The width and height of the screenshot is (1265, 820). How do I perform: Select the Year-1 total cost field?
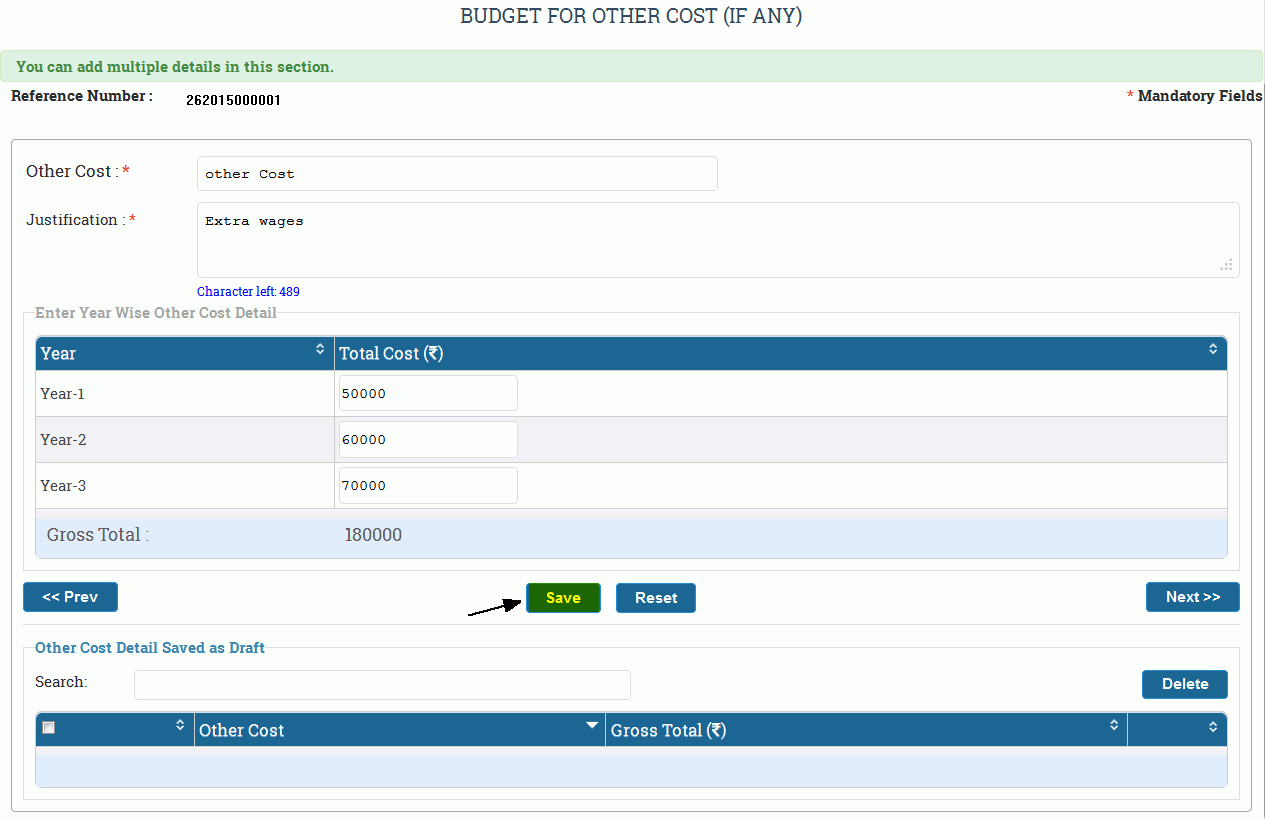pyautogui.click(x=428, y=393)
